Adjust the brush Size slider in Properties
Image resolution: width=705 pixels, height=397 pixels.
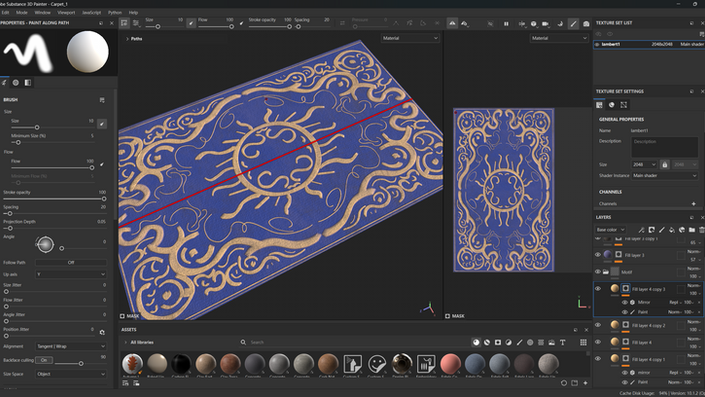(x=53, y=128)
